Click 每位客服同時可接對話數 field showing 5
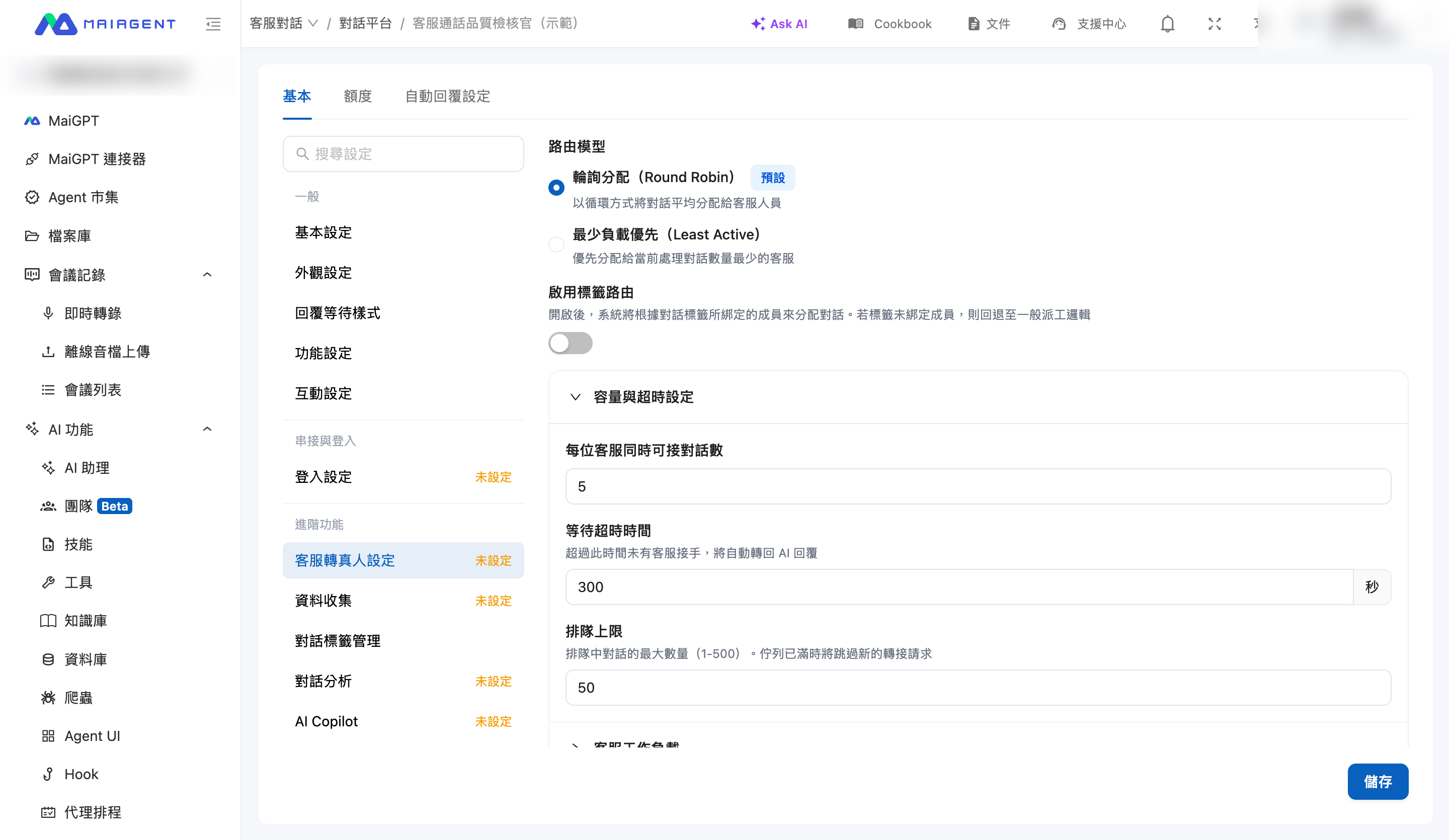This screenshot has width=1449, height=840. 978,486
